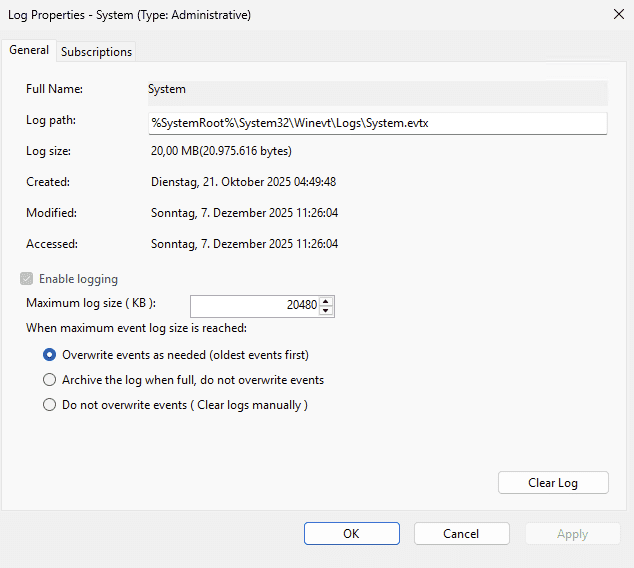Click the Log size value 20,00 MB
The image size is (634, 568).
(221, 151)
